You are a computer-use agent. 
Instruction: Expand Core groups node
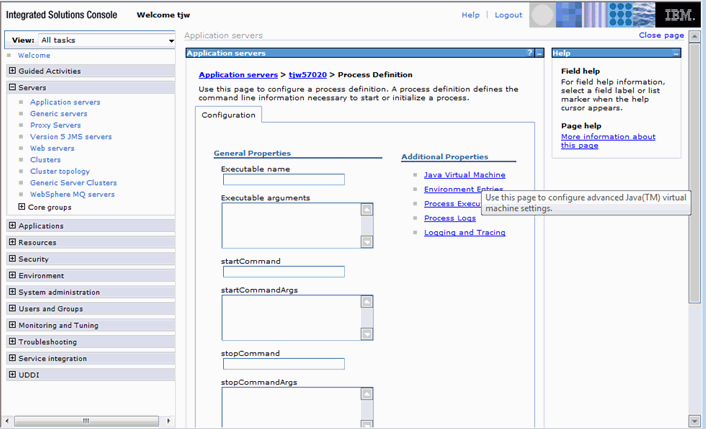click(21, 207)
